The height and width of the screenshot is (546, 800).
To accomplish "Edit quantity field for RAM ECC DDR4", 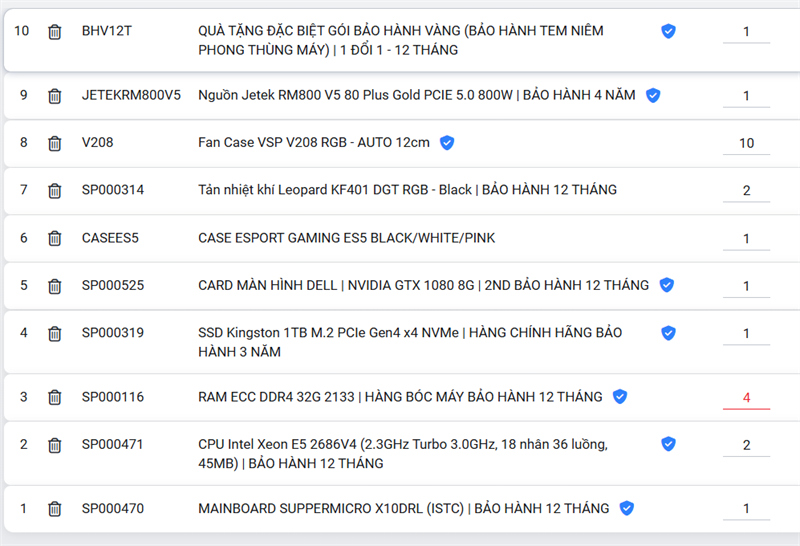I will click(x=746, y=397).
